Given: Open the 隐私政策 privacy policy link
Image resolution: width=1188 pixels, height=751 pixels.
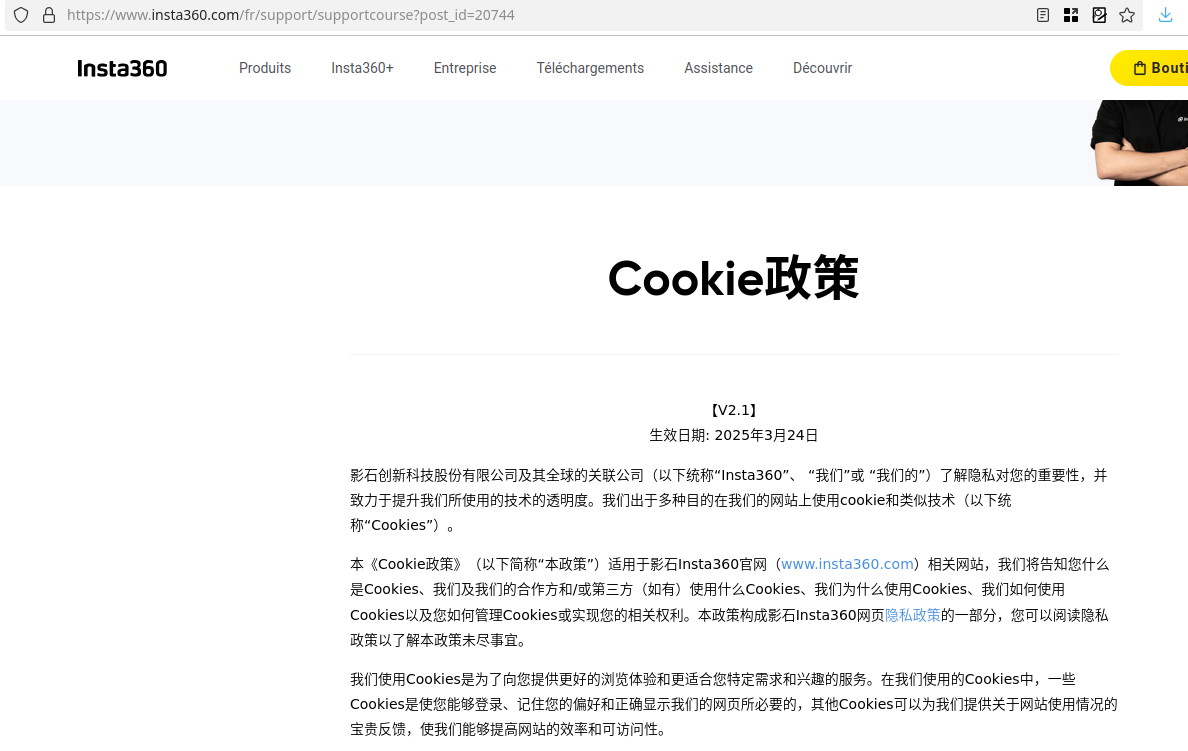Looking at the screenshot, I should [912, 615].
